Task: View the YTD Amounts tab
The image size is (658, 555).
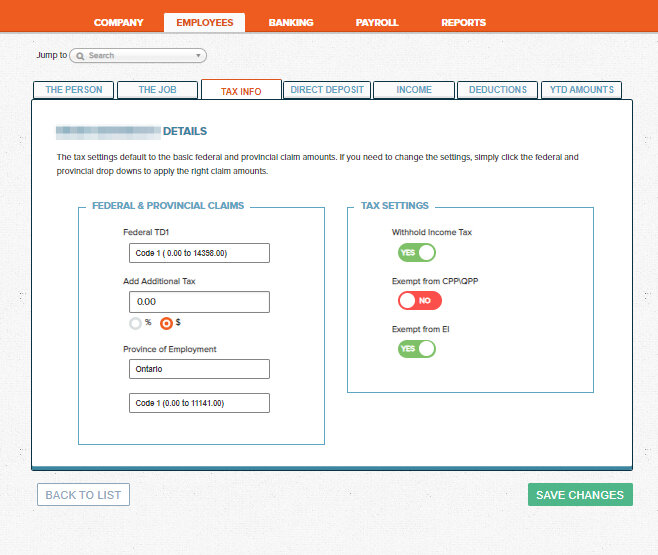Action: [x=581, y=90]
